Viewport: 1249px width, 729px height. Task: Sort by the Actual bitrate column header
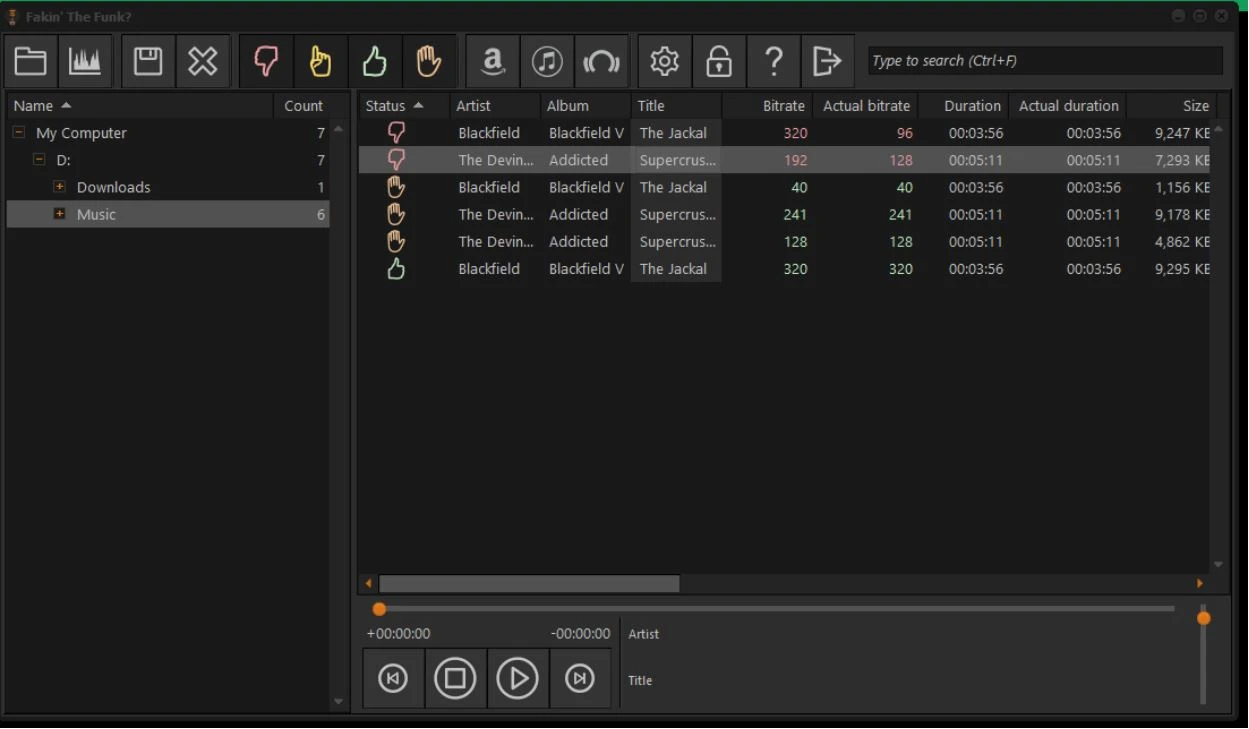[866, 106]
